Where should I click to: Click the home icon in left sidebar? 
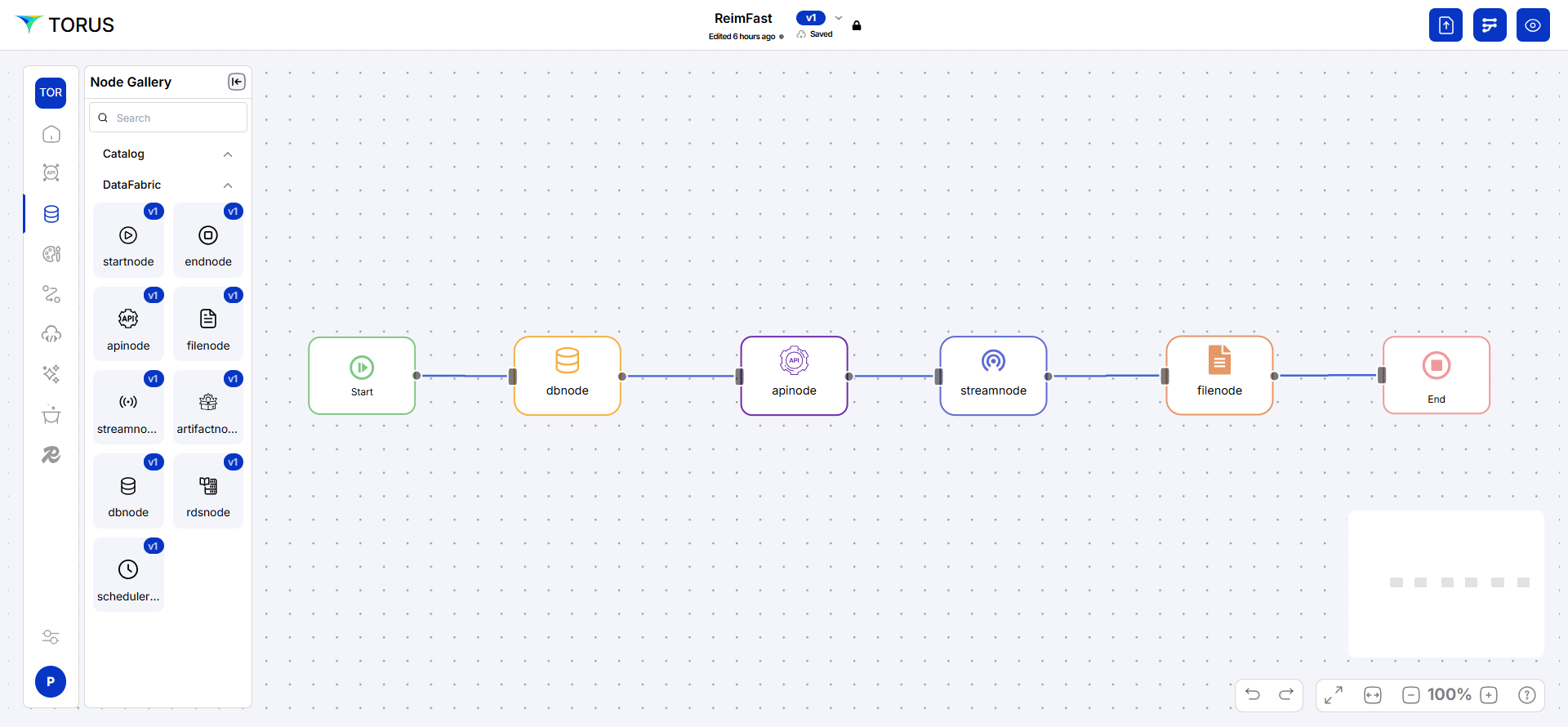[x=51, y=134]
